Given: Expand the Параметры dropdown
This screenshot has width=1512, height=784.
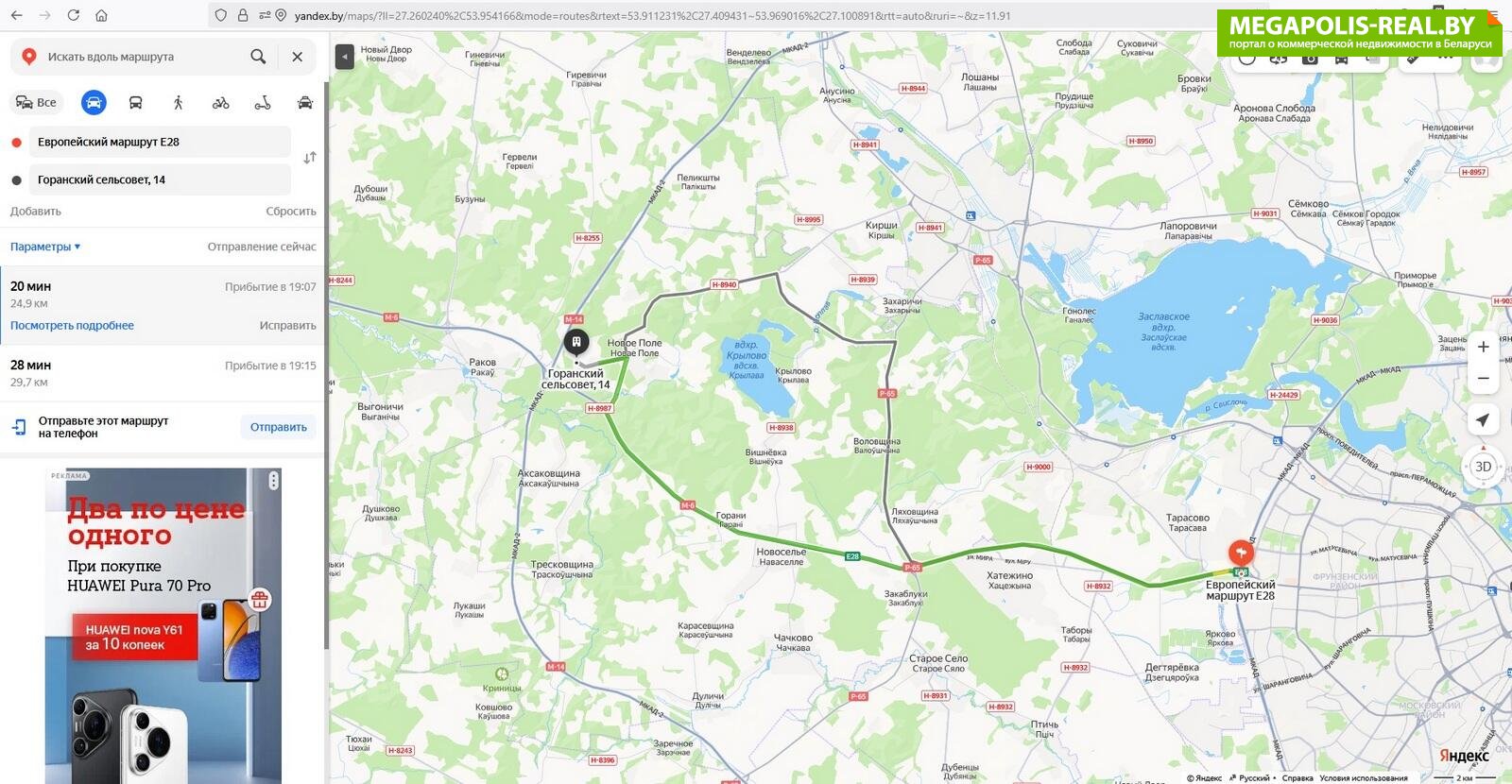Looking at the screenshot, I should pos(45,247).
